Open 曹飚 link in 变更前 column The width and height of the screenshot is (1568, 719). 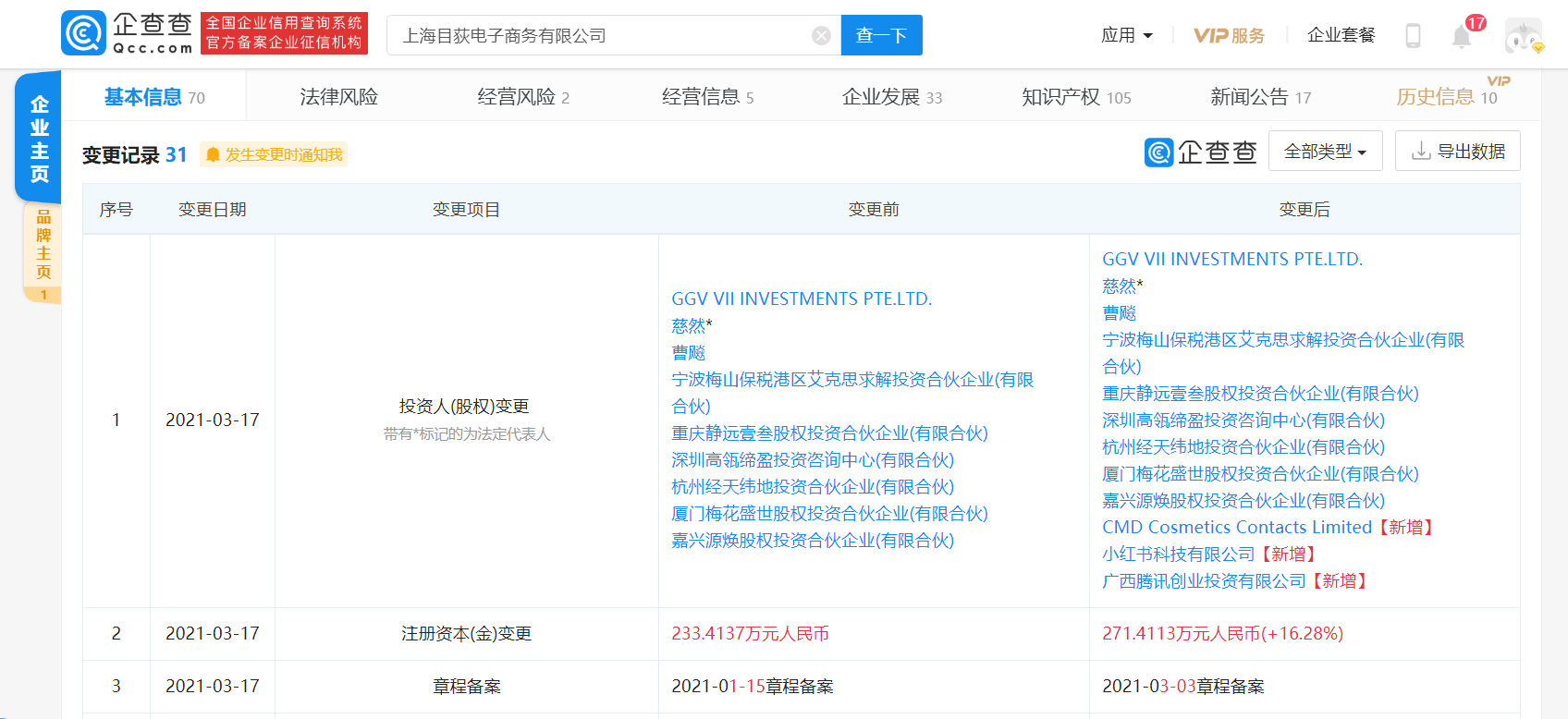coord(688,352)
